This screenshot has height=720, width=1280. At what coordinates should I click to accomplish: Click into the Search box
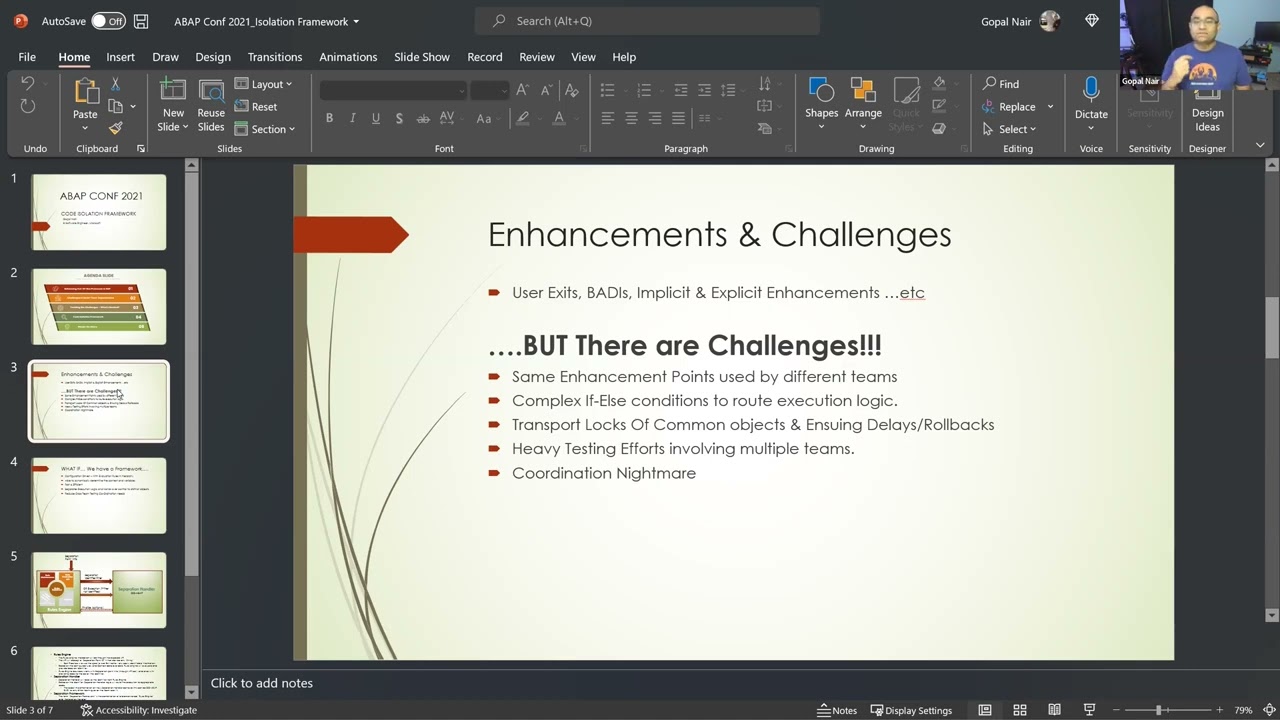[x=647, y=21]
